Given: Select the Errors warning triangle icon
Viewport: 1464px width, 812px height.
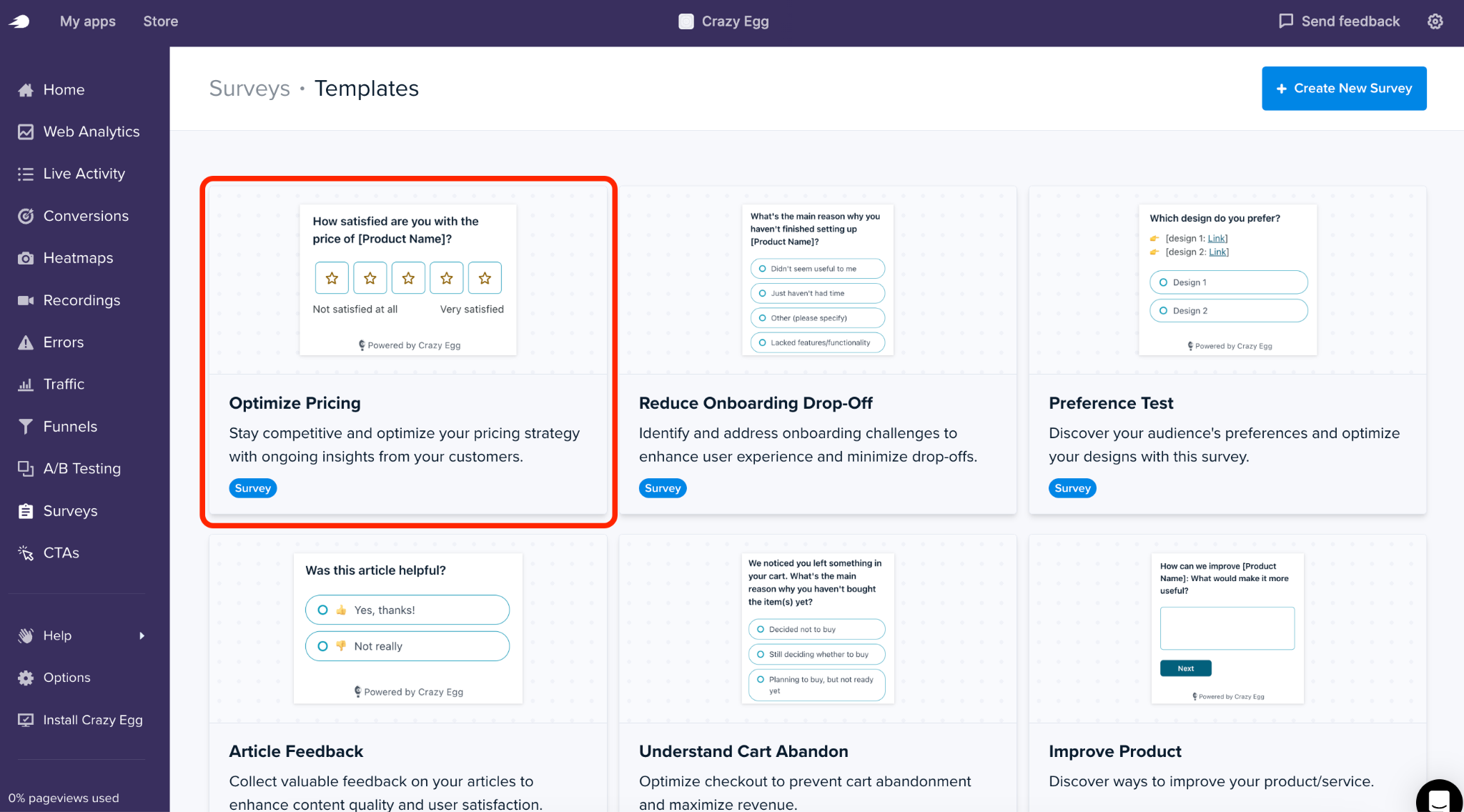Looking at the screenshot, I should [26, 342].
